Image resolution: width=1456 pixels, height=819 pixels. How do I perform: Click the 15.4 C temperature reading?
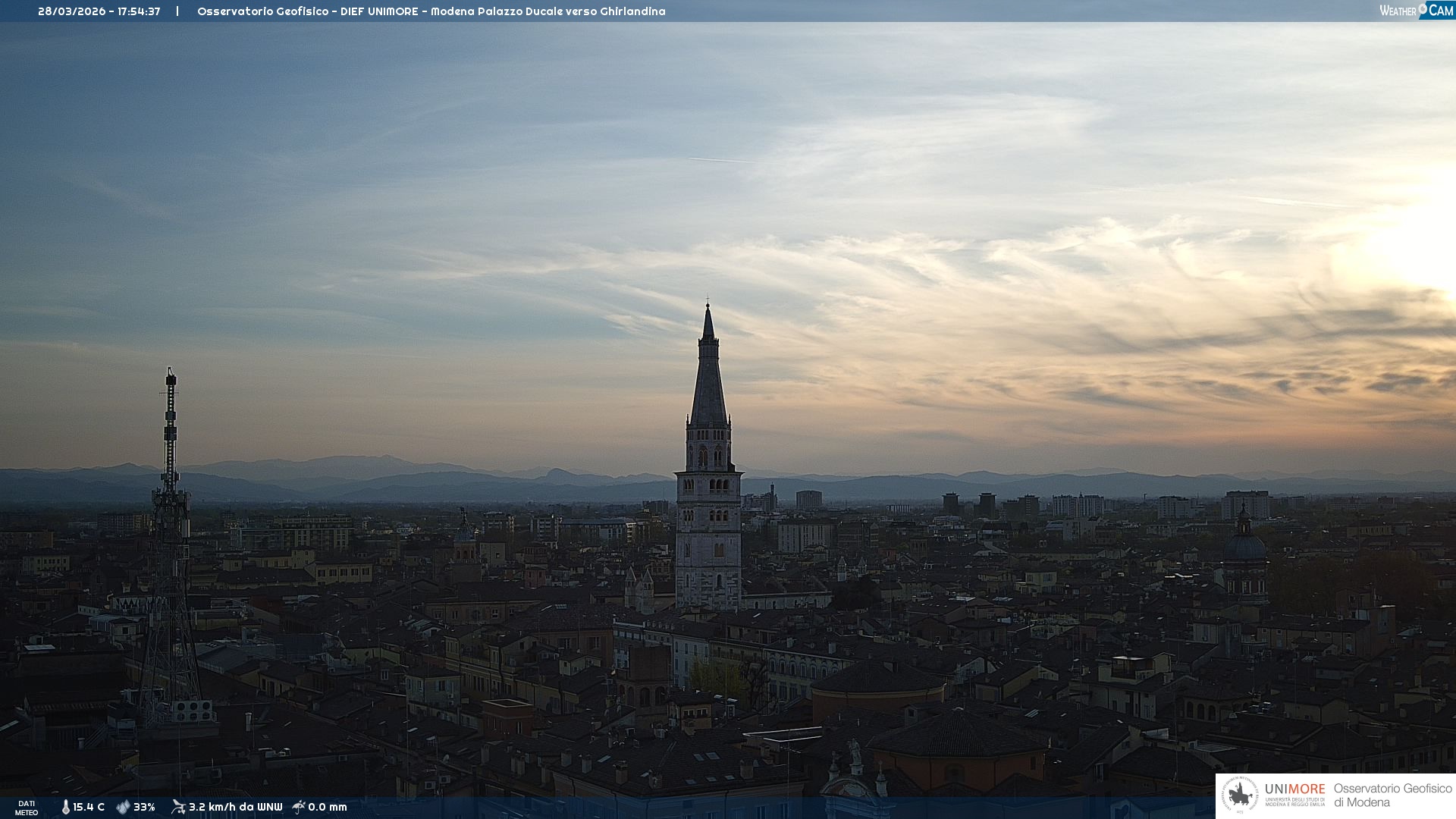[89, 808]
